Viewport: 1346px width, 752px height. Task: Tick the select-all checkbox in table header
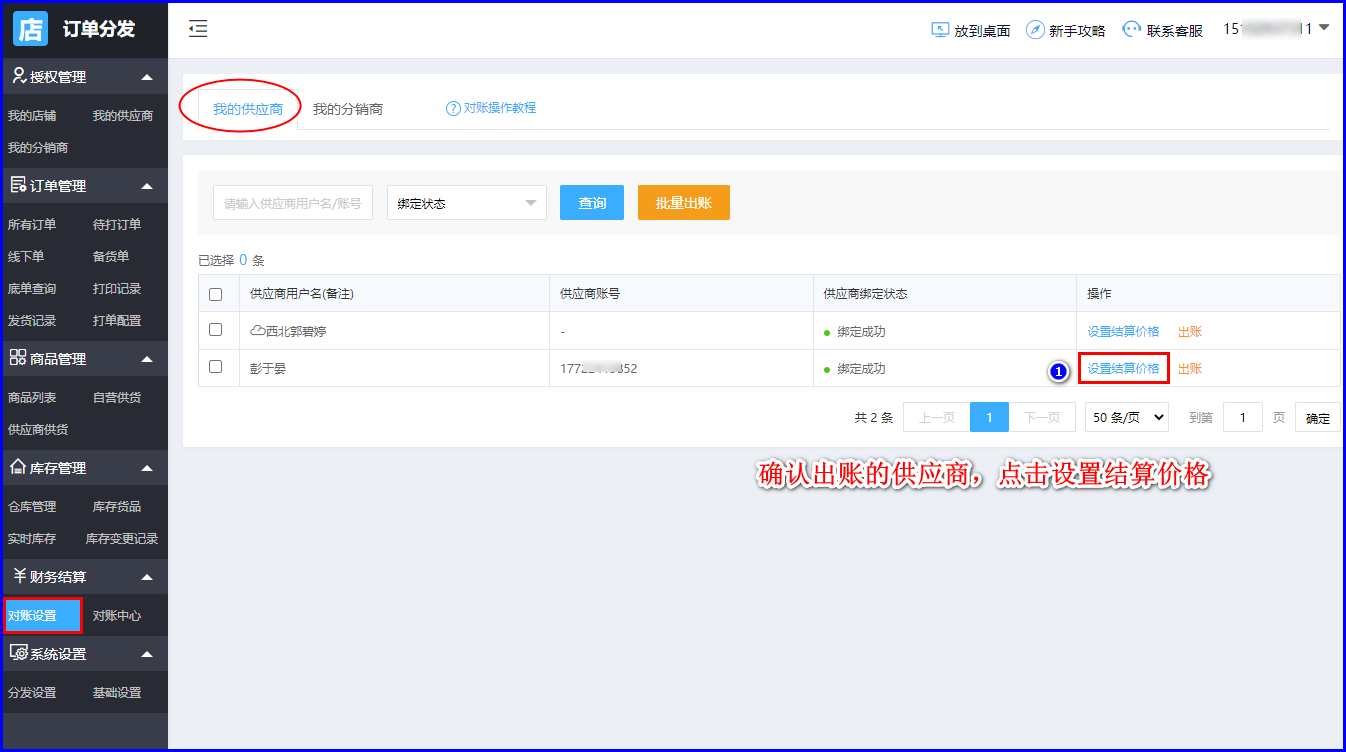(x=215, y=294)
